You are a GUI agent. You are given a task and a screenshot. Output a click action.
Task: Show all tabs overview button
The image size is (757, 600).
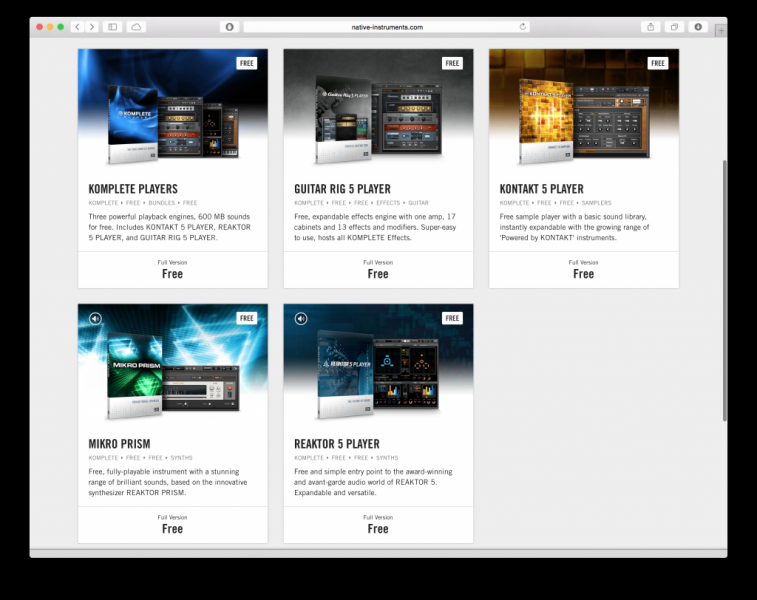tap(674, 27)
